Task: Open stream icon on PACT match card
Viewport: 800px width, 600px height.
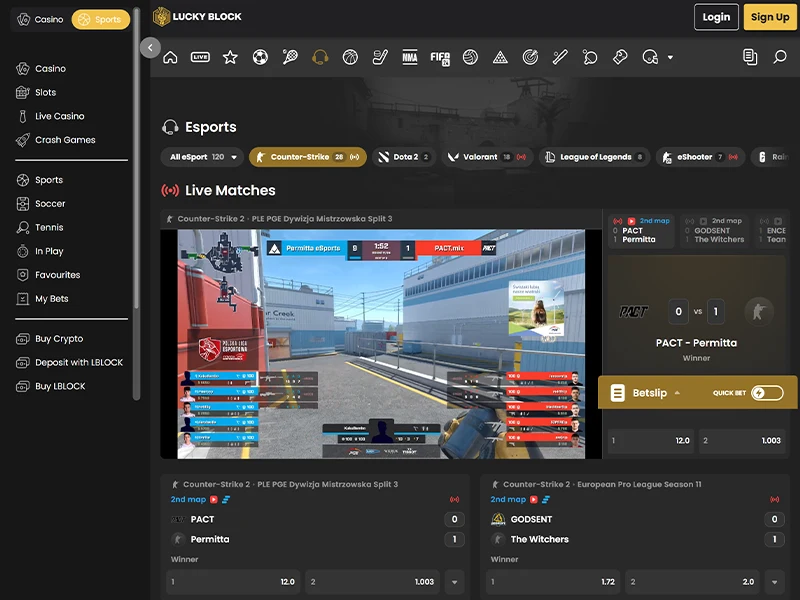Action: [x=214, y=499]
